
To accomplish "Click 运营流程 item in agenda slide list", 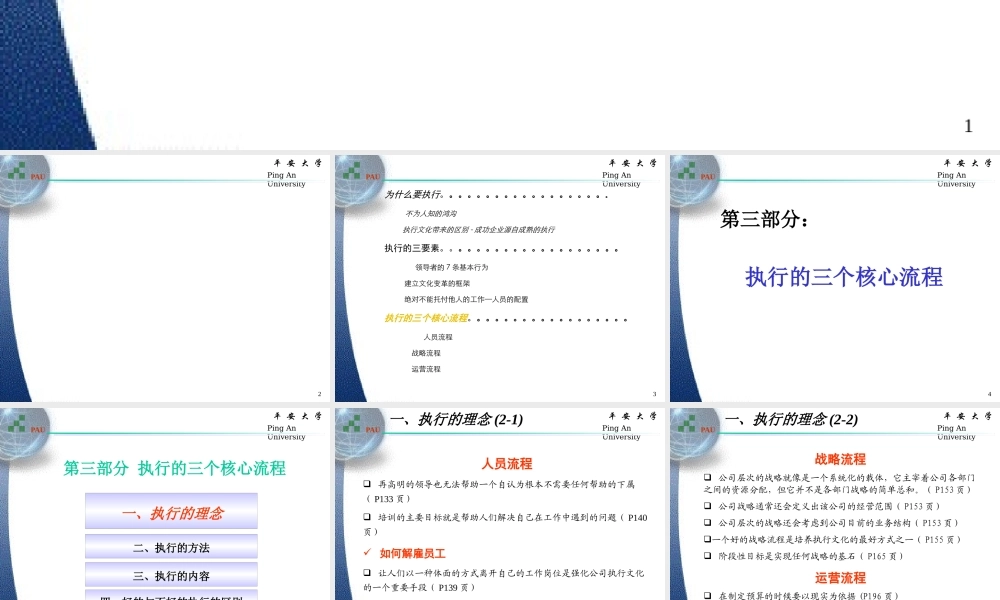I will click(x=426, y=369).
